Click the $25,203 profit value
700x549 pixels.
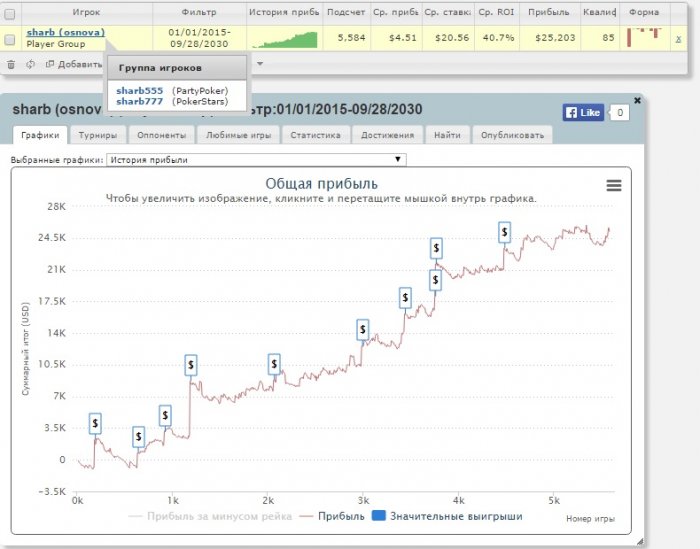(x=555, y=38)
